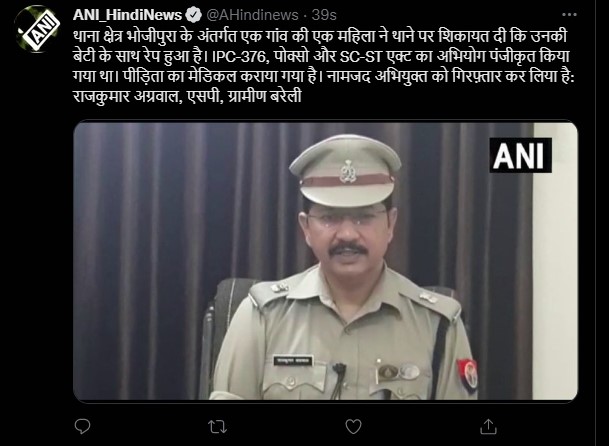
Task: Open the tweet via the 39s timestamp
Action: point(324,15)
